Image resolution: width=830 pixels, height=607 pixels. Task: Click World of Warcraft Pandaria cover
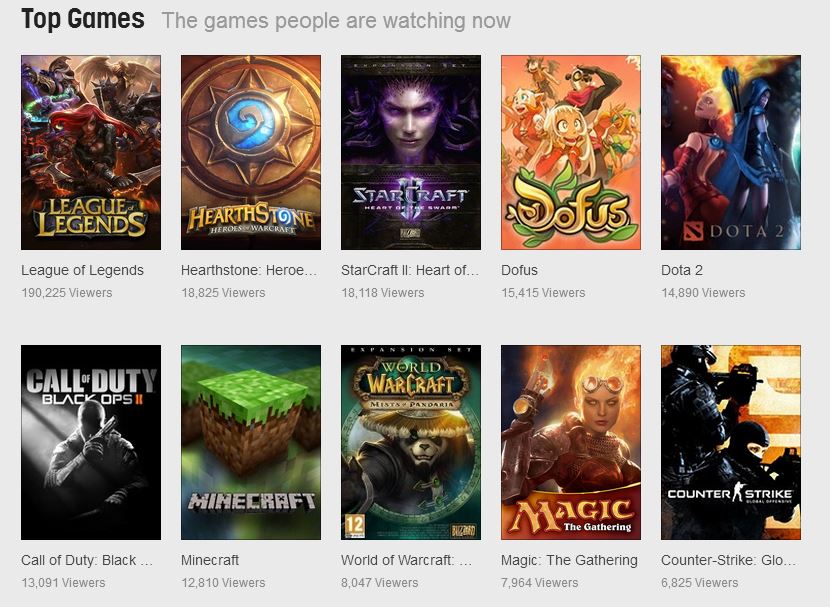click(x=411, y=442)
